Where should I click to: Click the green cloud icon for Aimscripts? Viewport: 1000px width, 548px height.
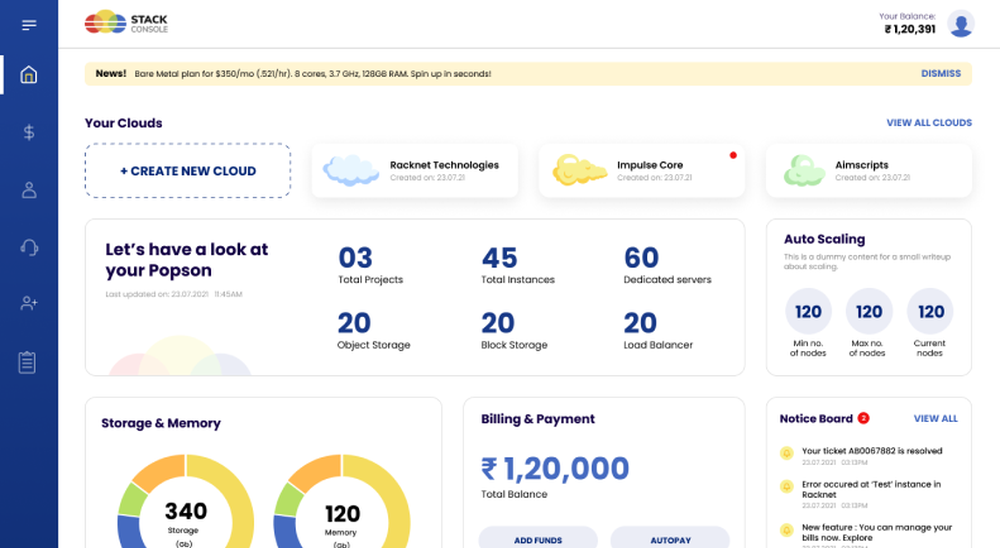[x=804, y=170]
